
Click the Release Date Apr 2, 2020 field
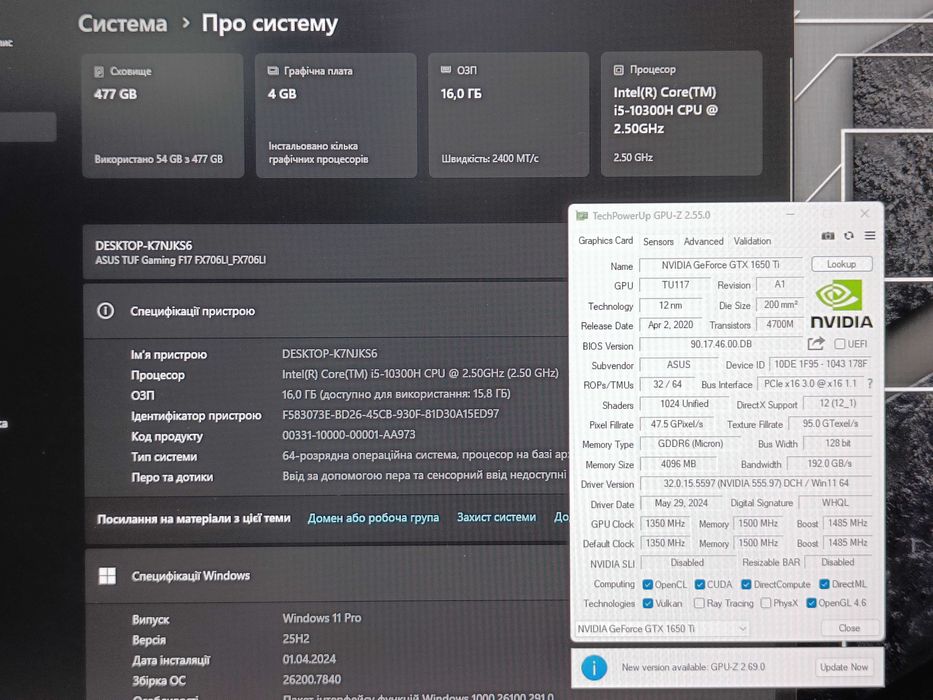671,324
